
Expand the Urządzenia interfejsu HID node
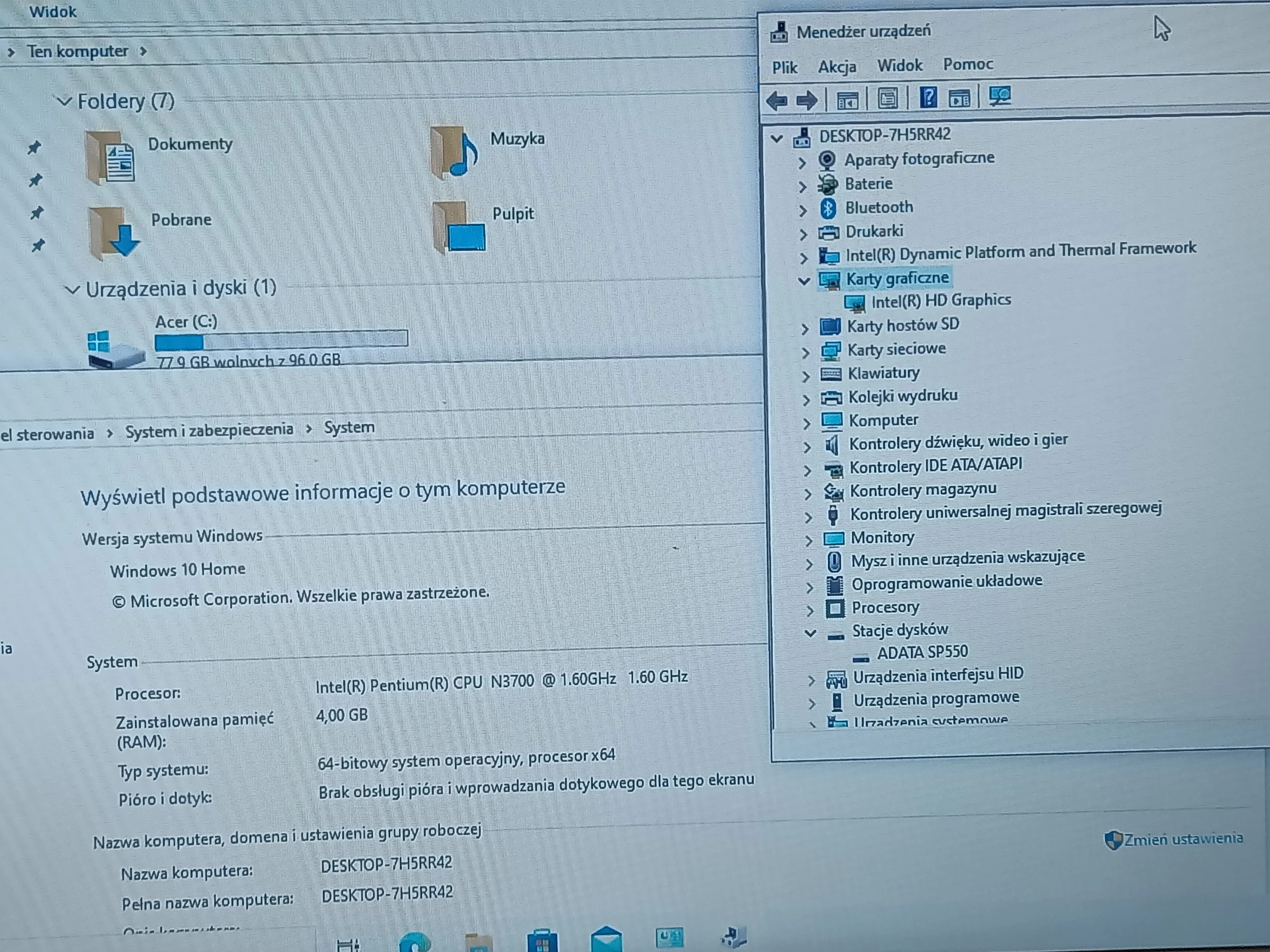coord(811,681)
